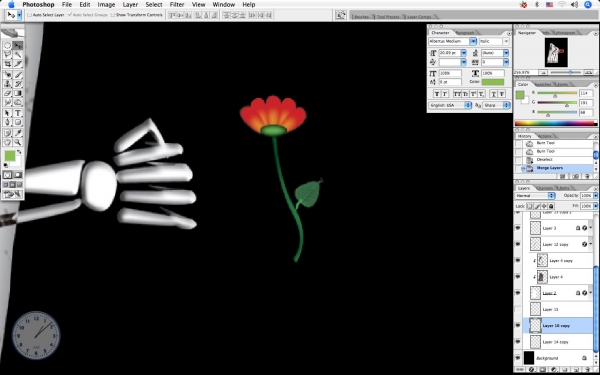Image resolution: width=600 pixels, height=375 pixels.
Task: Select the History Brush tool
Action: (18, 84)
